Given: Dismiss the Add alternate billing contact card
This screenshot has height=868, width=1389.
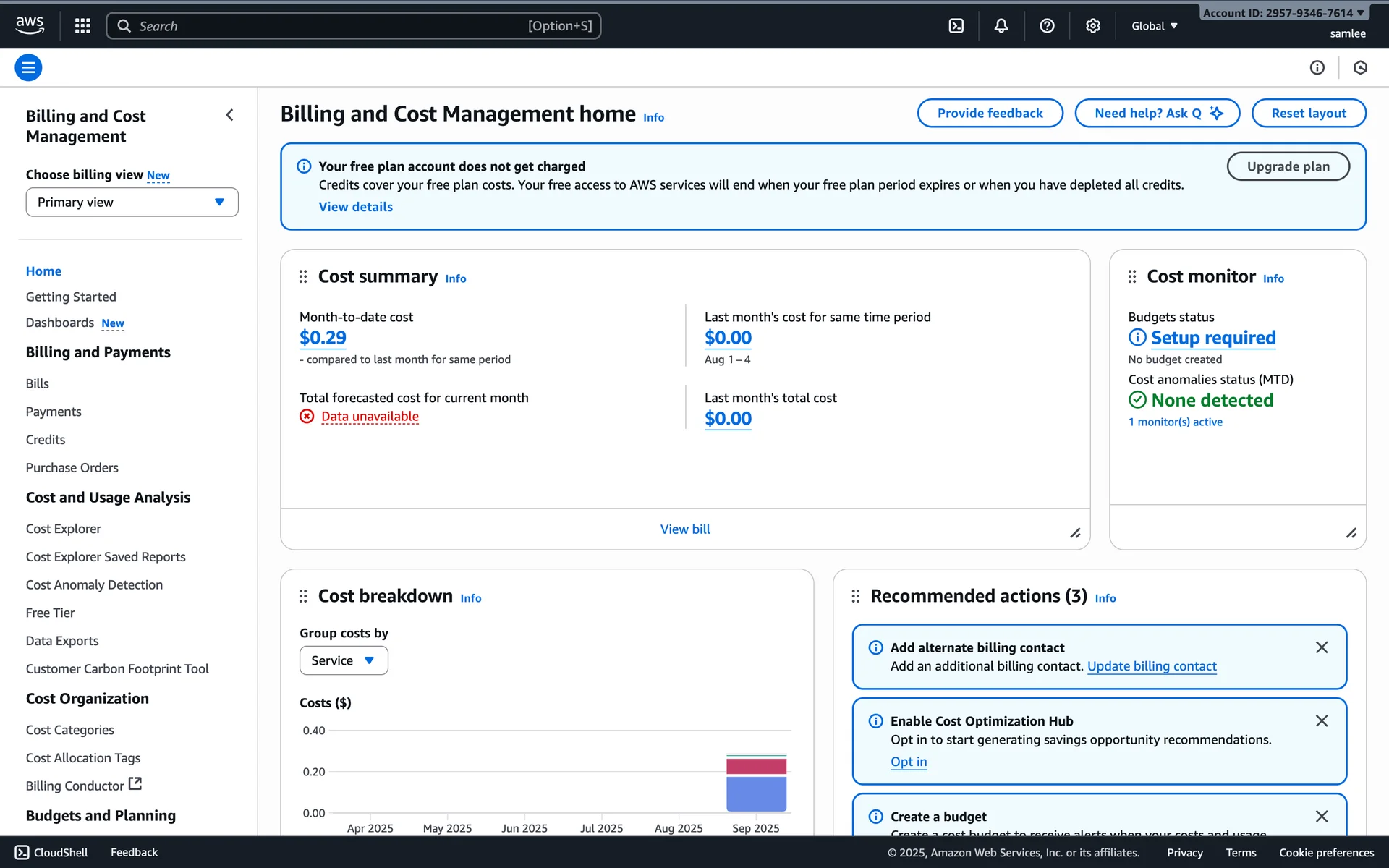Looking at the screenshot, I should pyautogui.click(x=1321, y=647).
